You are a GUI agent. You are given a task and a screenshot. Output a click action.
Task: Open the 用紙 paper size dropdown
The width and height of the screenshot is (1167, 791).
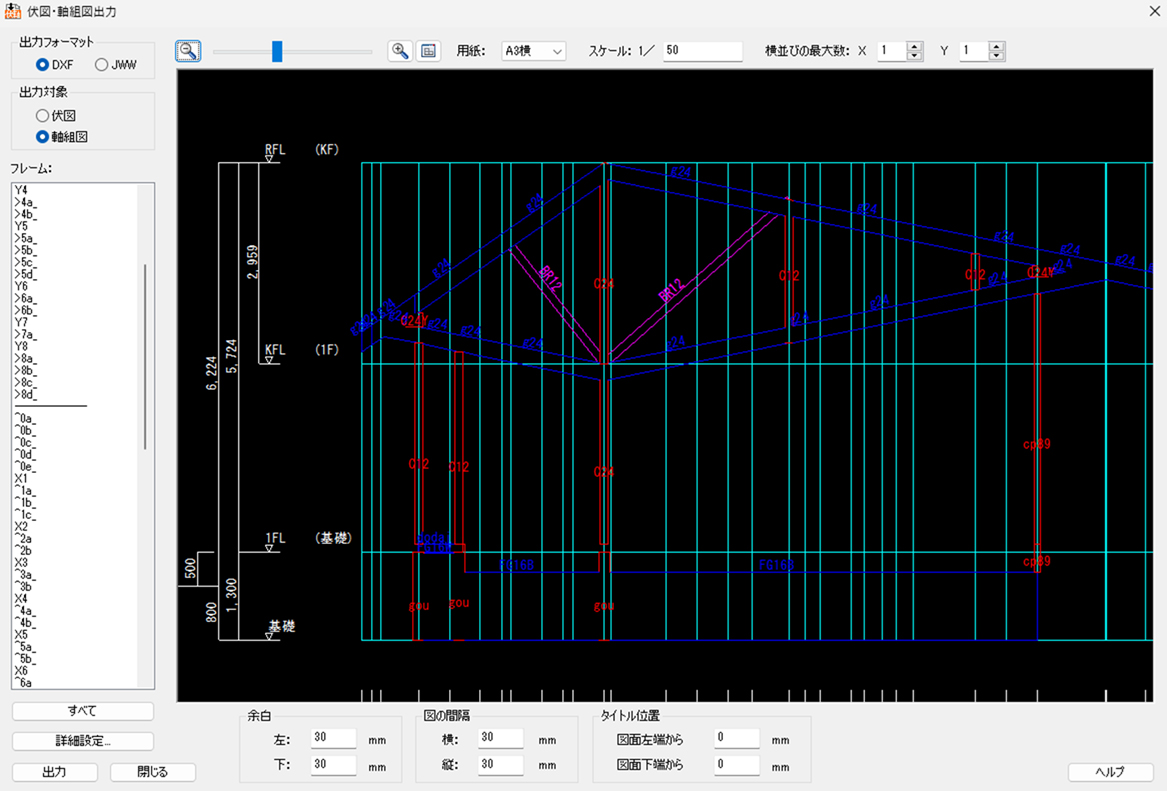tap(533, 51)
